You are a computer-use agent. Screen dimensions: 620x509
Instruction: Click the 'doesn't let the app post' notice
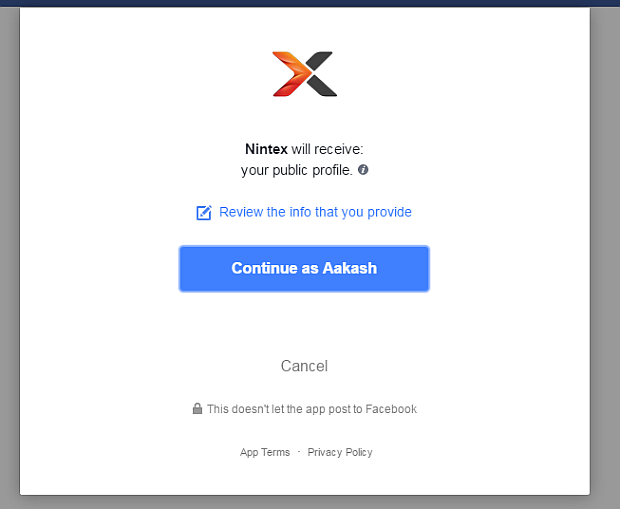click(x=311, y=409)
